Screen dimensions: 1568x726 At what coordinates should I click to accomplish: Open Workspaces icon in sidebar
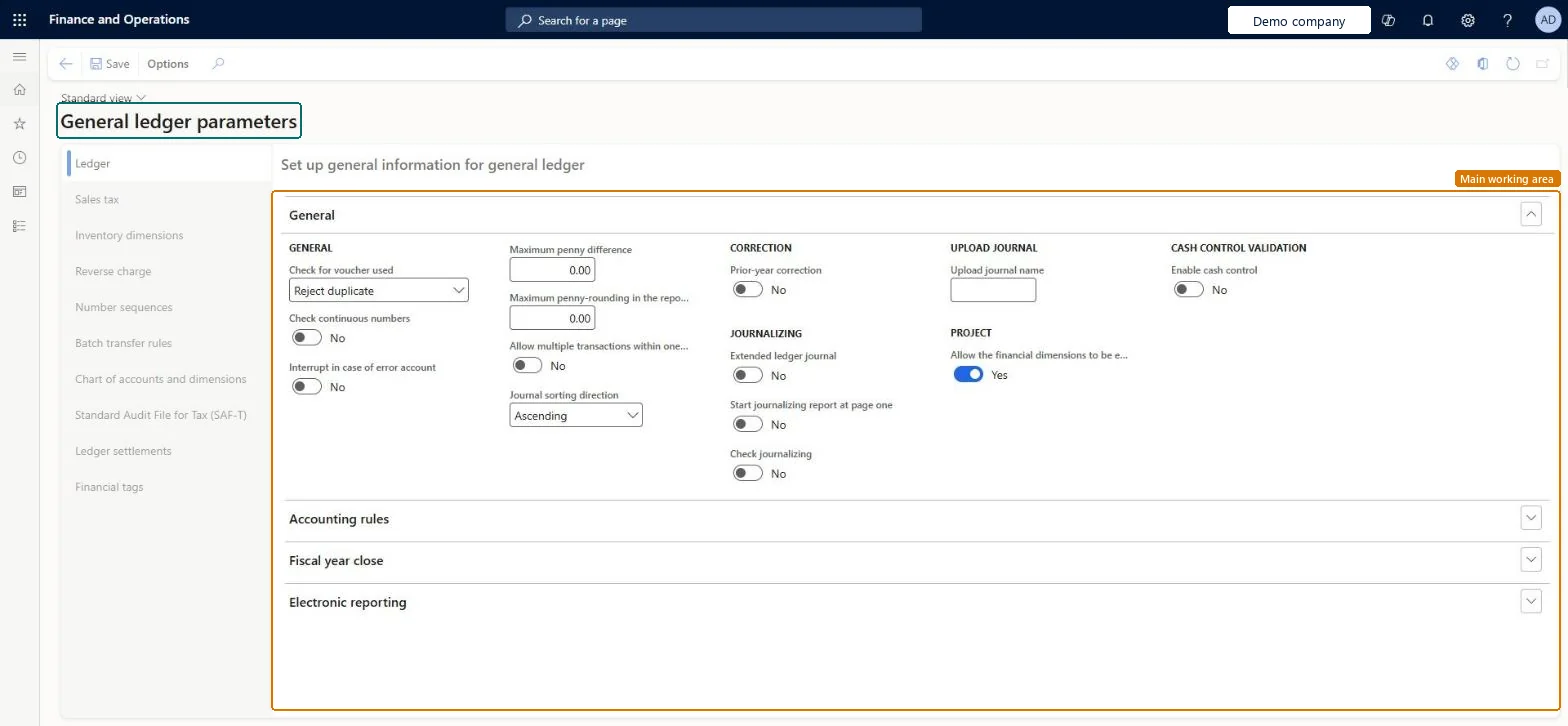pyautogui.click(x=19, y=192)
